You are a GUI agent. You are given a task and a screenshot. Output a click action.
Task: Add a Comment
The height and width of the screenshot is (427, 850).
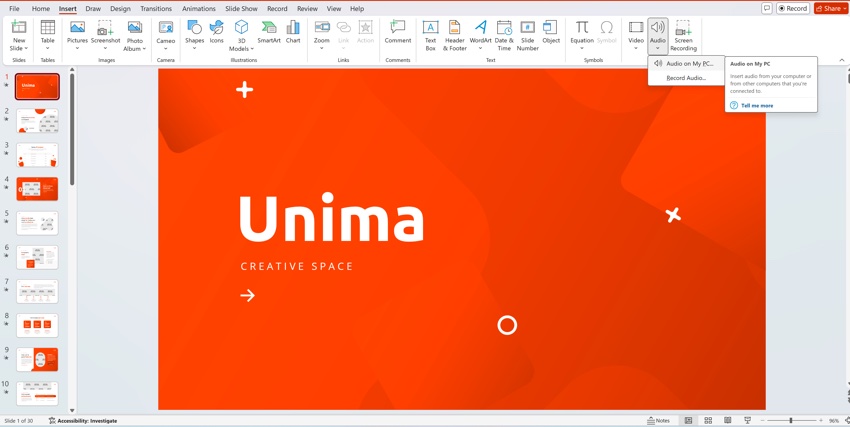[x=398, y=33]
